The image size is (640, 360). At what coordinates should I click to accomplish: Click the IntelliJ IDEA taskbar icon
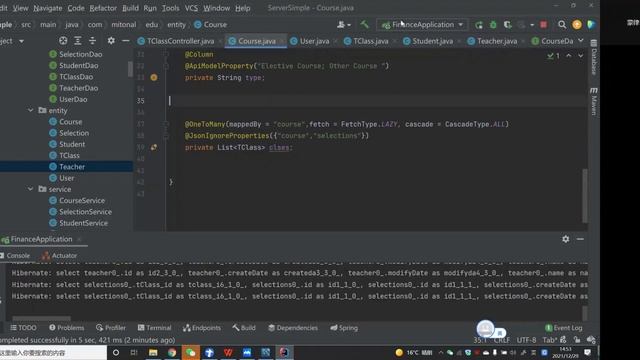pyautogui.click(x=284, y=353)
